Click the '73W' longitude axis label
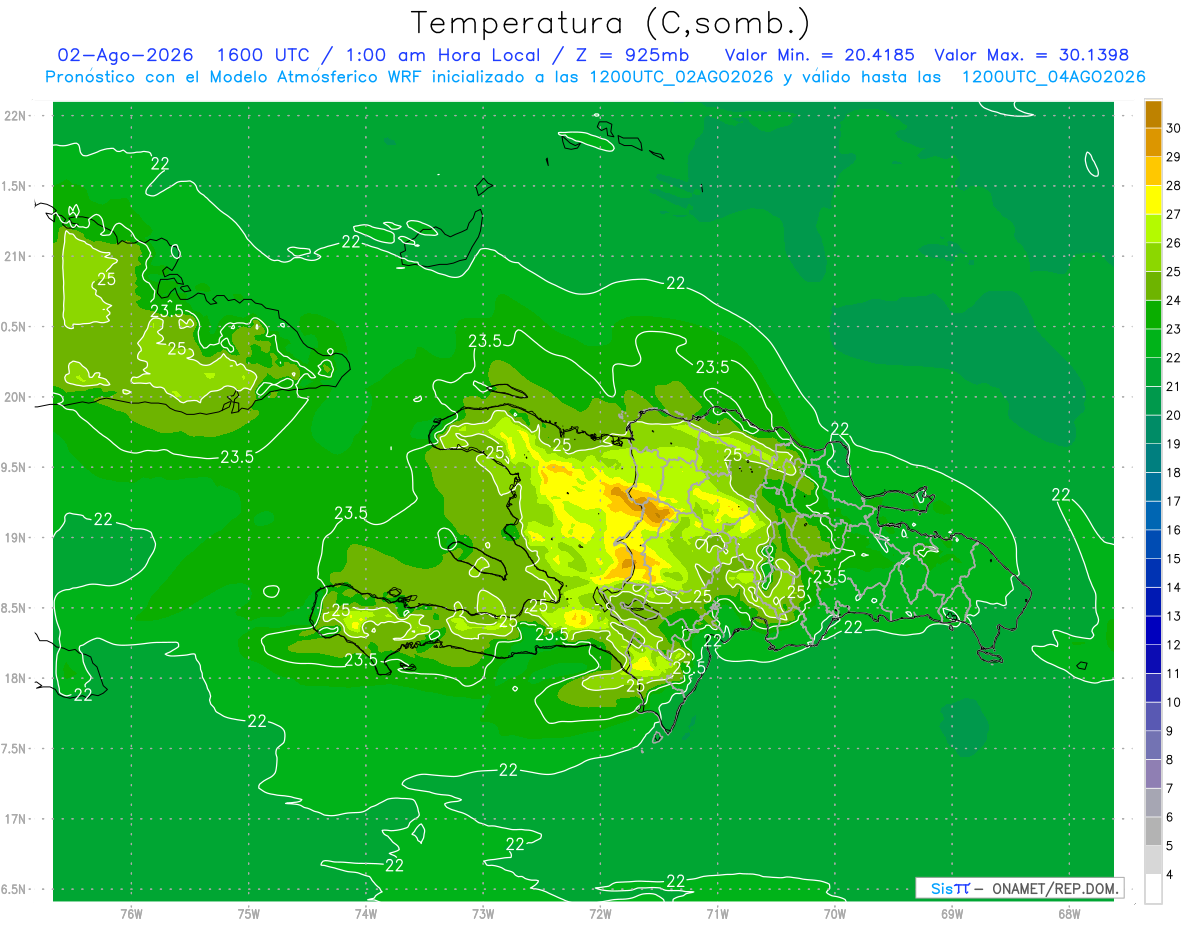 [x=483, y=914]
